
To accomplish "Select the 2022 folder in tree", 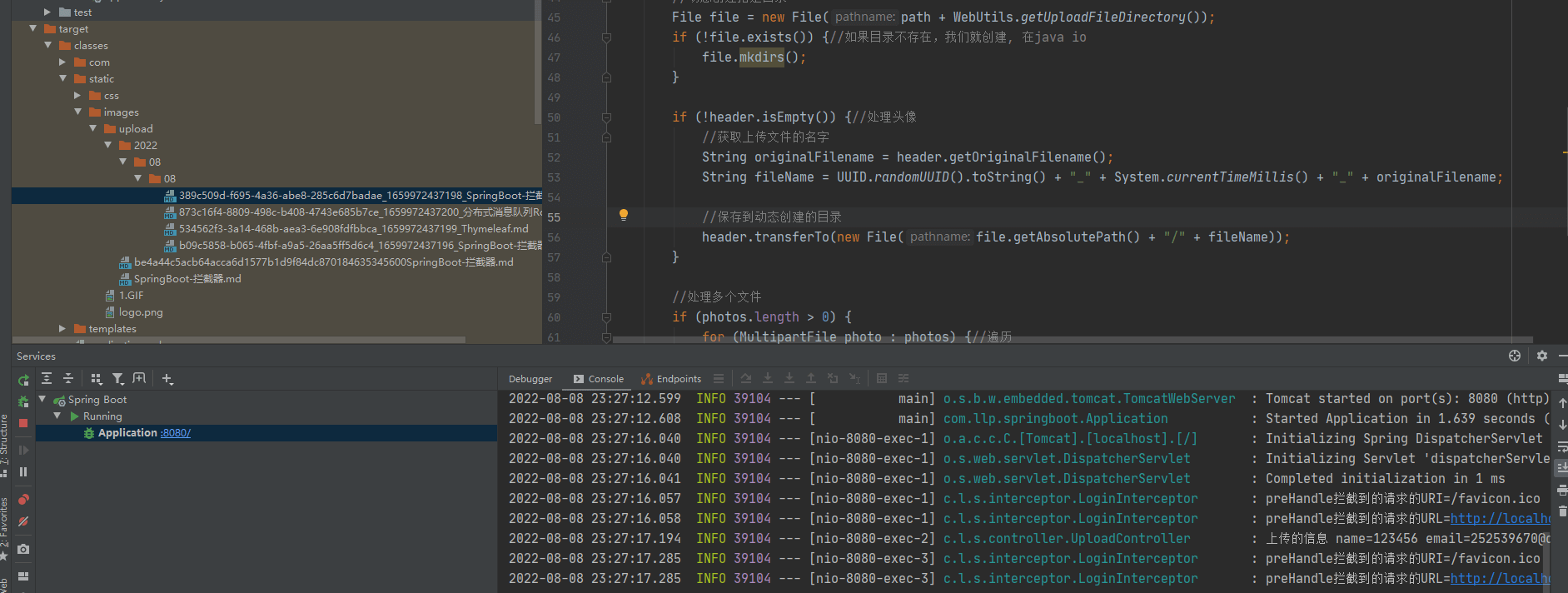I will click(145, 145).
